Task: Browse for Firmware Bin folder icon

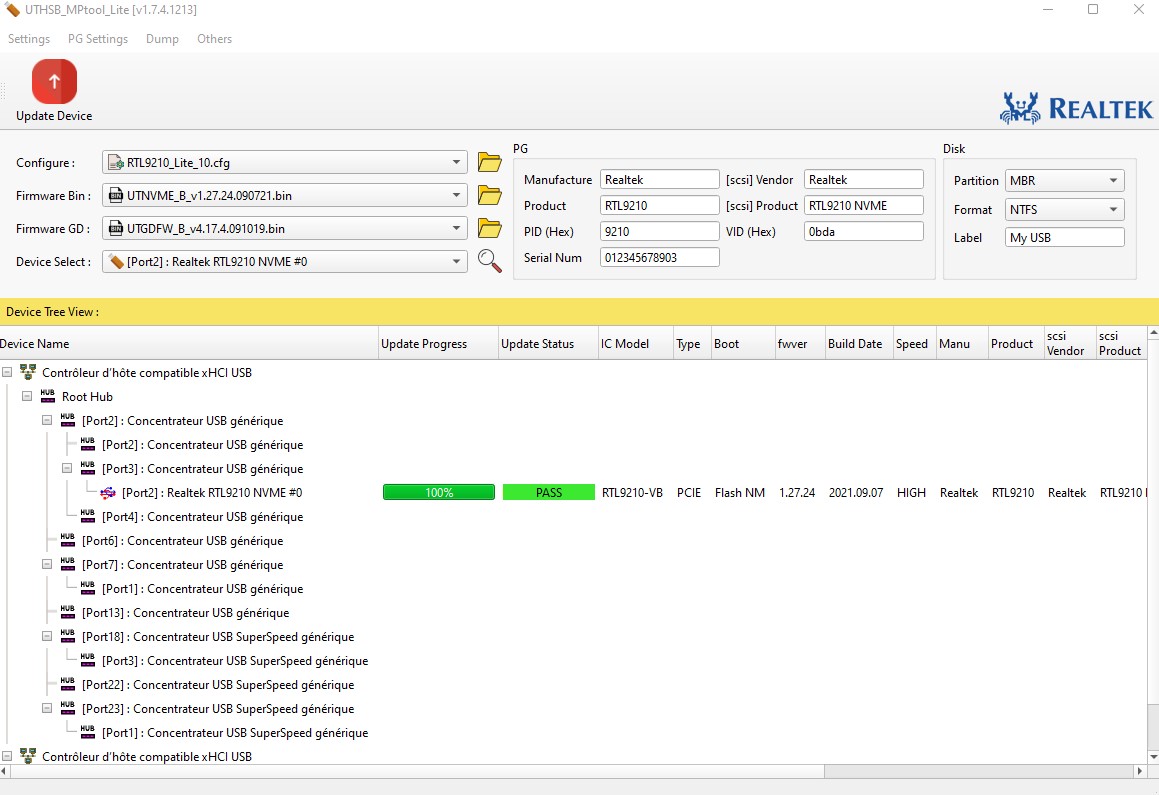Action: click(x=489, y=195)
